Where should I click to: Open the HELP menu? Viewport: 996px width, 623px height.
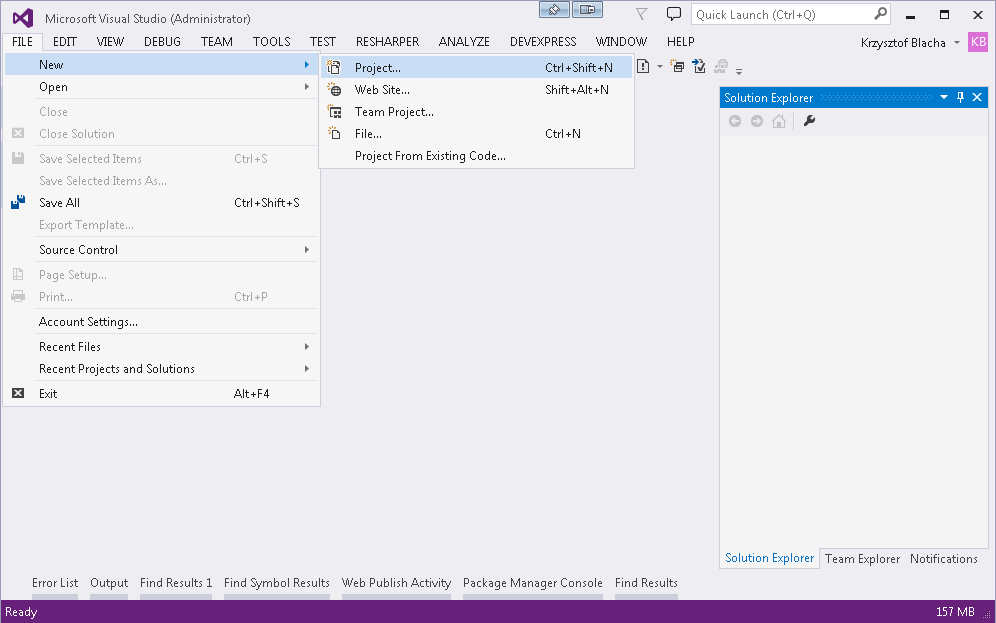pyautogui.click(x=680, y=42)
